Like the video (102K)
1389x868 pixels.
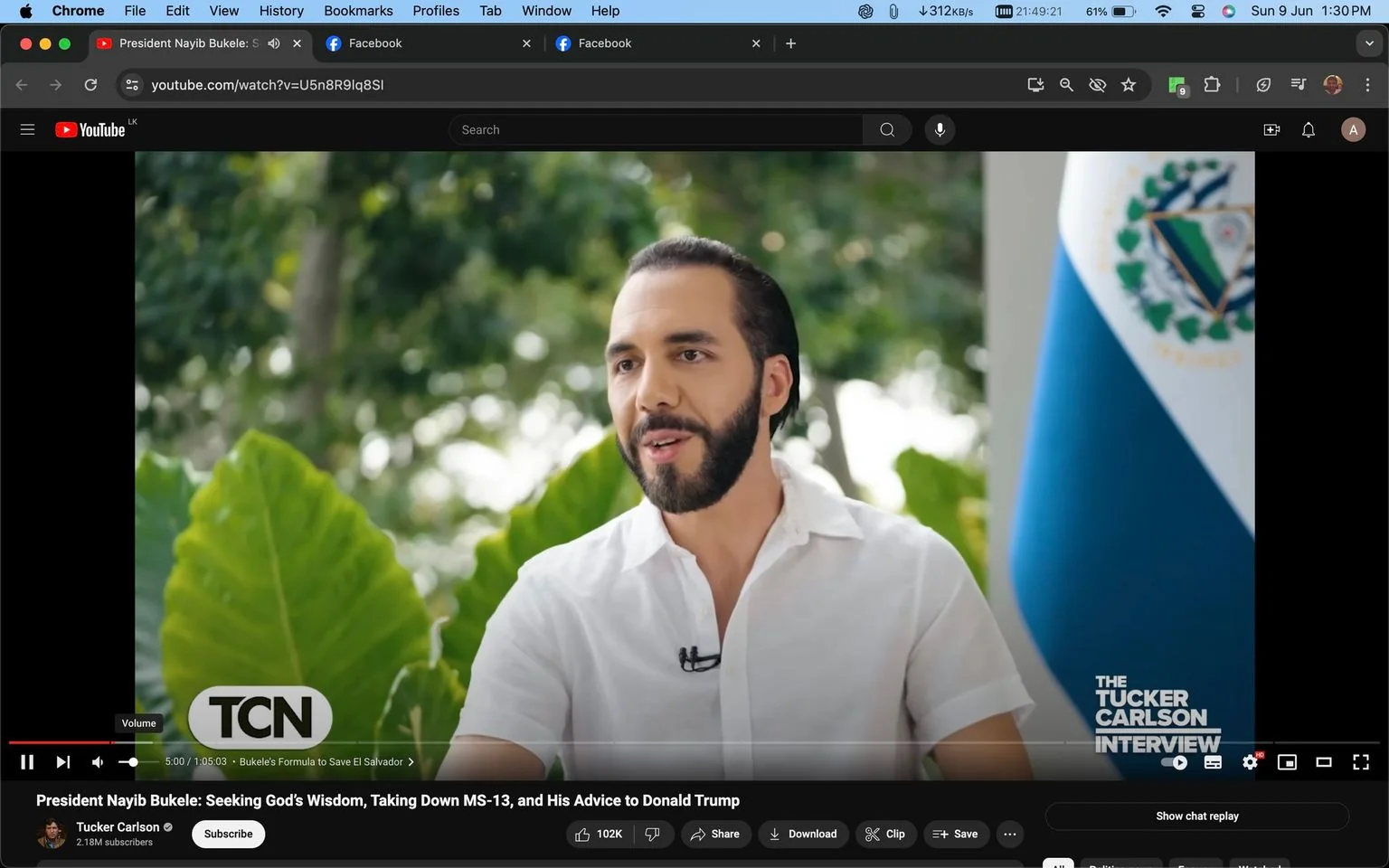point(600,834)
